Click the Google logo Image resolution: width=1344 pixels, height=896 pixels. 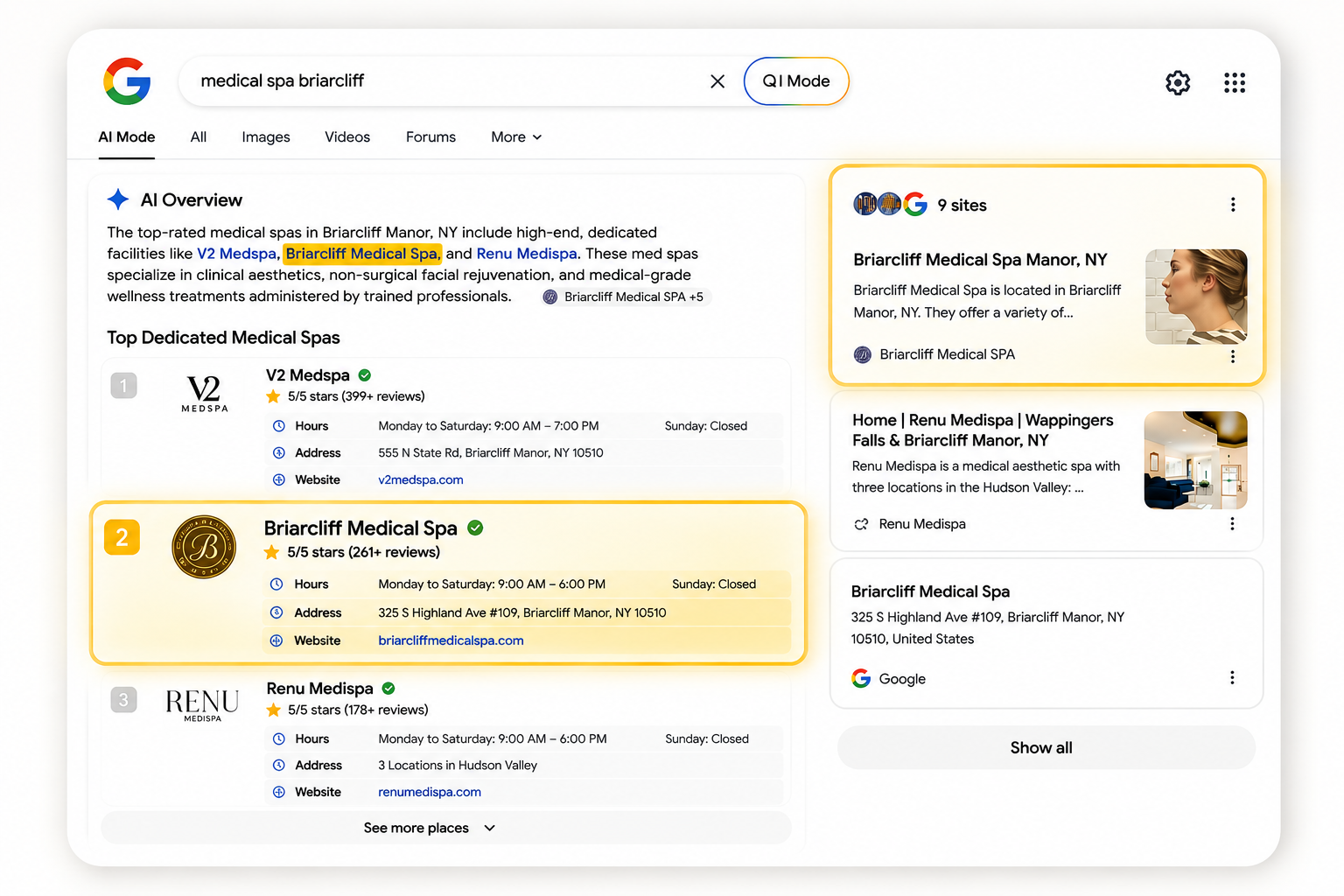127,81
